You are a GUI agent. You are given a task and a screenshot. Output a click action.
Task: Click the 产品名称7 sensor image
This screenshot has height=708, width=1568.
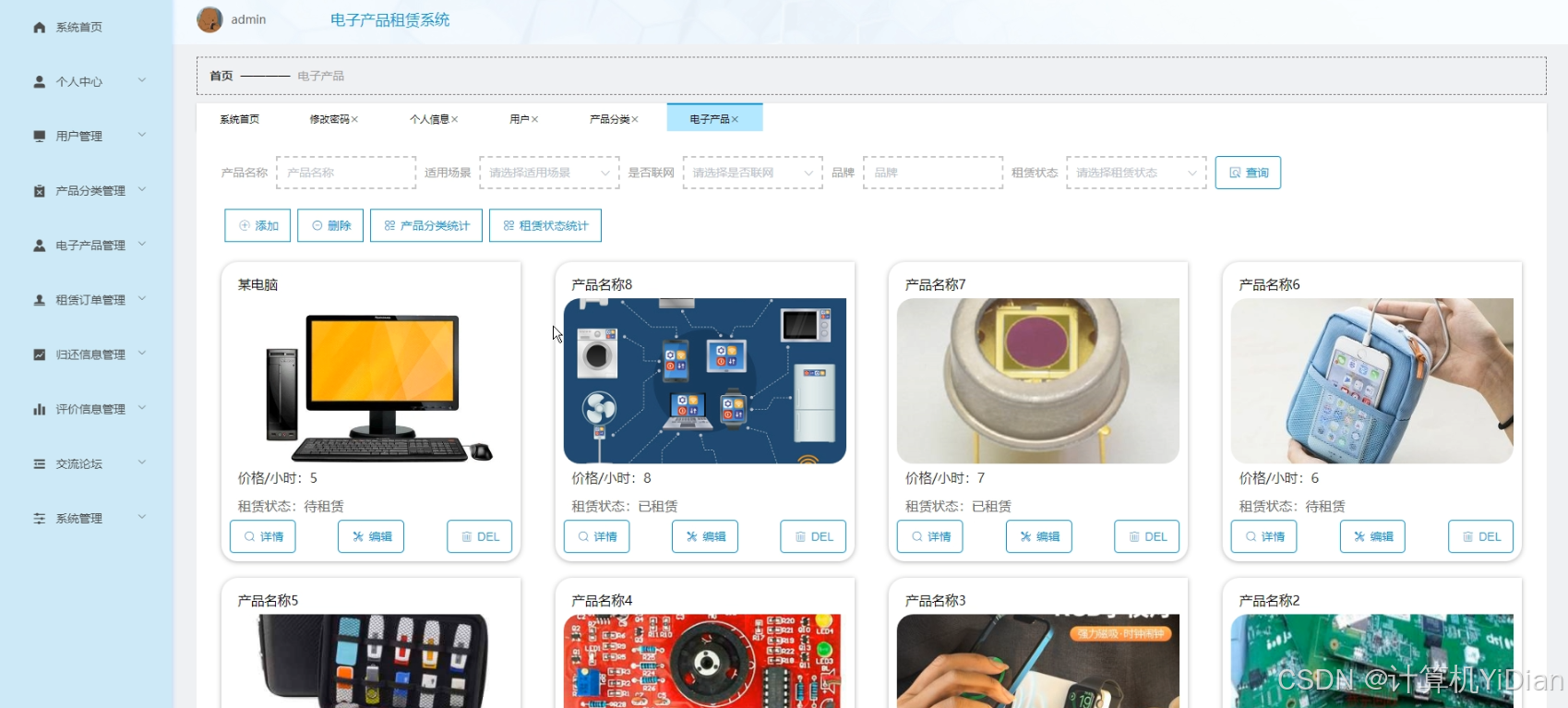[x=1038, y=381]
